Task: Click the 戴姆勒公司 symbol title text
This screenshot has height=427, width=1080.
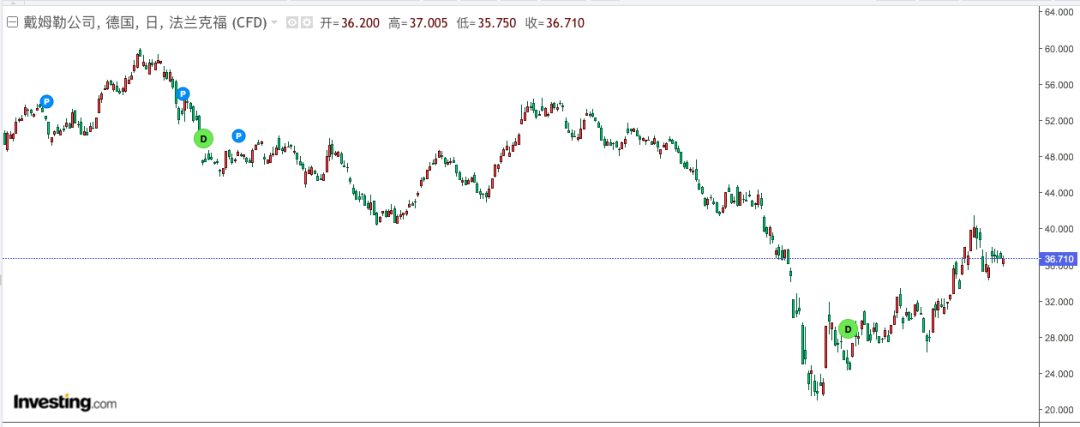Action: tap(61, 23)
